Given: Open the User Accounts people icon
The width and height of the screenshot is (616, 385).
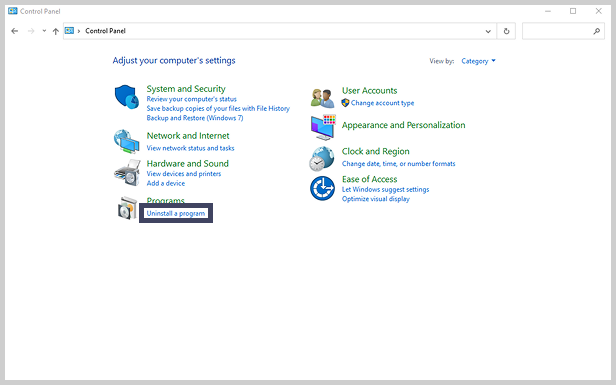Looking at the screenshot, I should [x=322, y=98].
